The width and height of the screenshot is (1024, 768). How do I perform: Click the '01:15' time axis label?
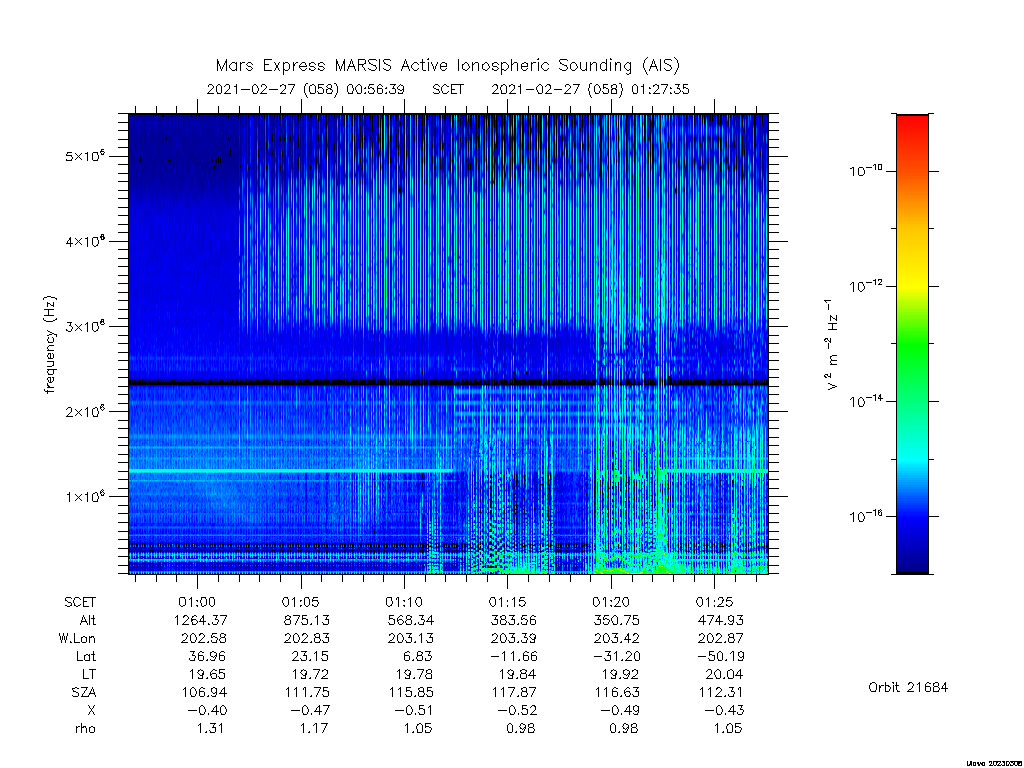pos(507,602)
